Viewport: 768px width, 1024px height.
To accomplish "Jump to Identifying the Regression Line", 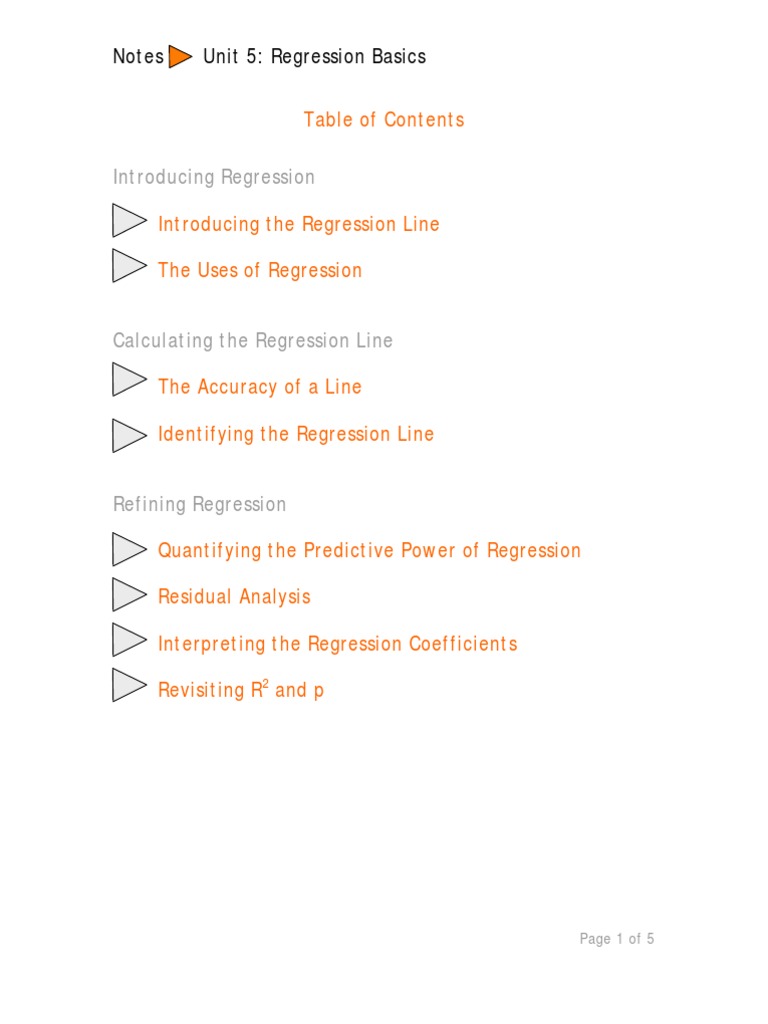I will point(296,434).
